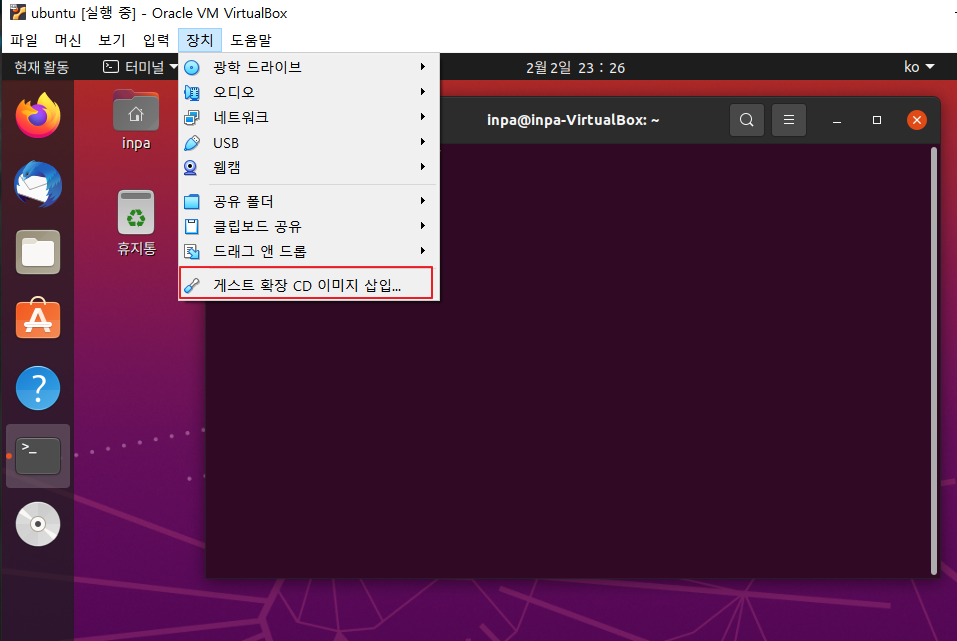This screenshot has height=641, width=957.
Task: Expand the USB submenu arrow
Action: point(422,142)
